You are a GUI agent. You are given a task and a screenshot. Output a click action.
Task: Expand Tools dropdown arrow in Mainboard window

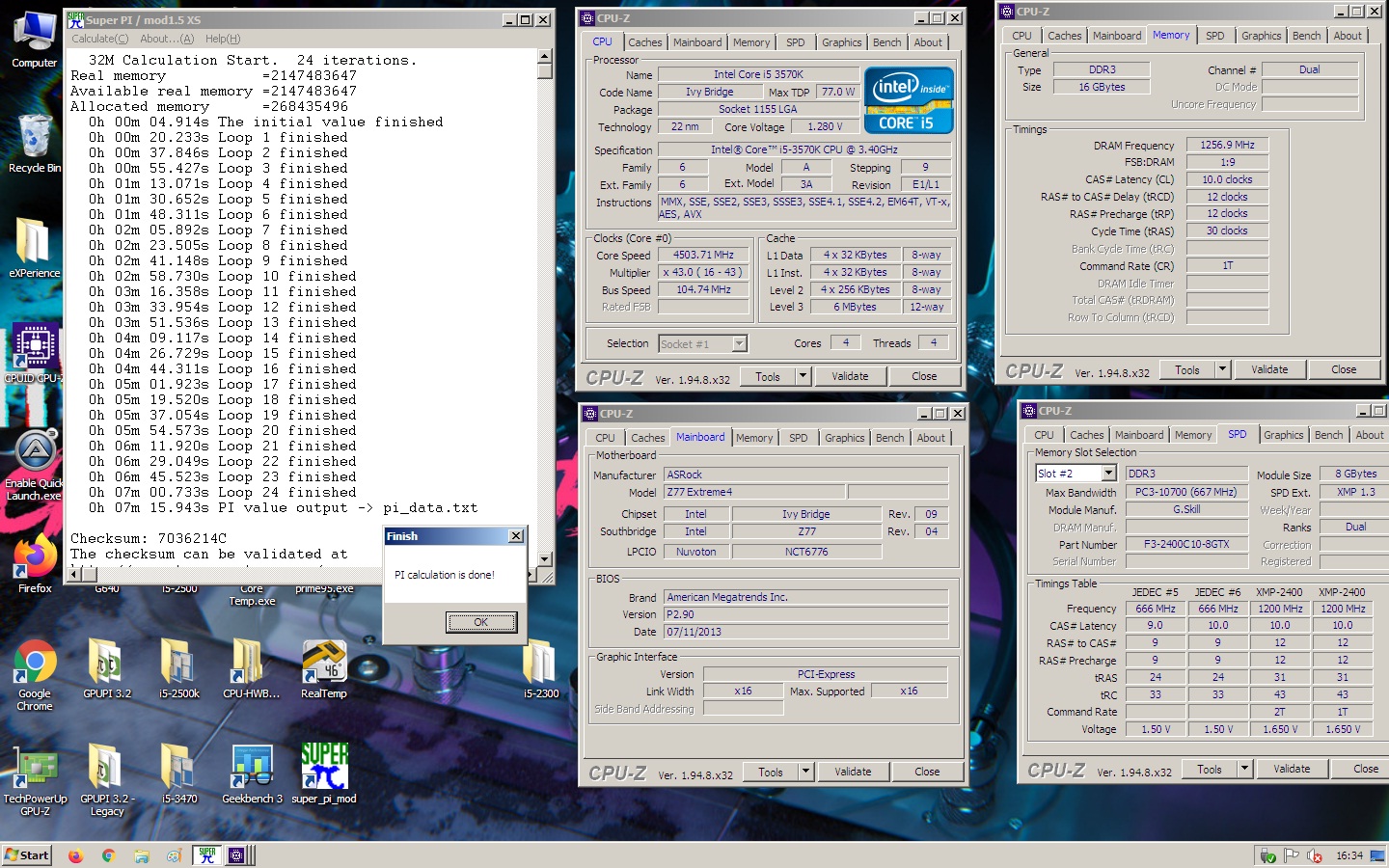pos(805,772)
